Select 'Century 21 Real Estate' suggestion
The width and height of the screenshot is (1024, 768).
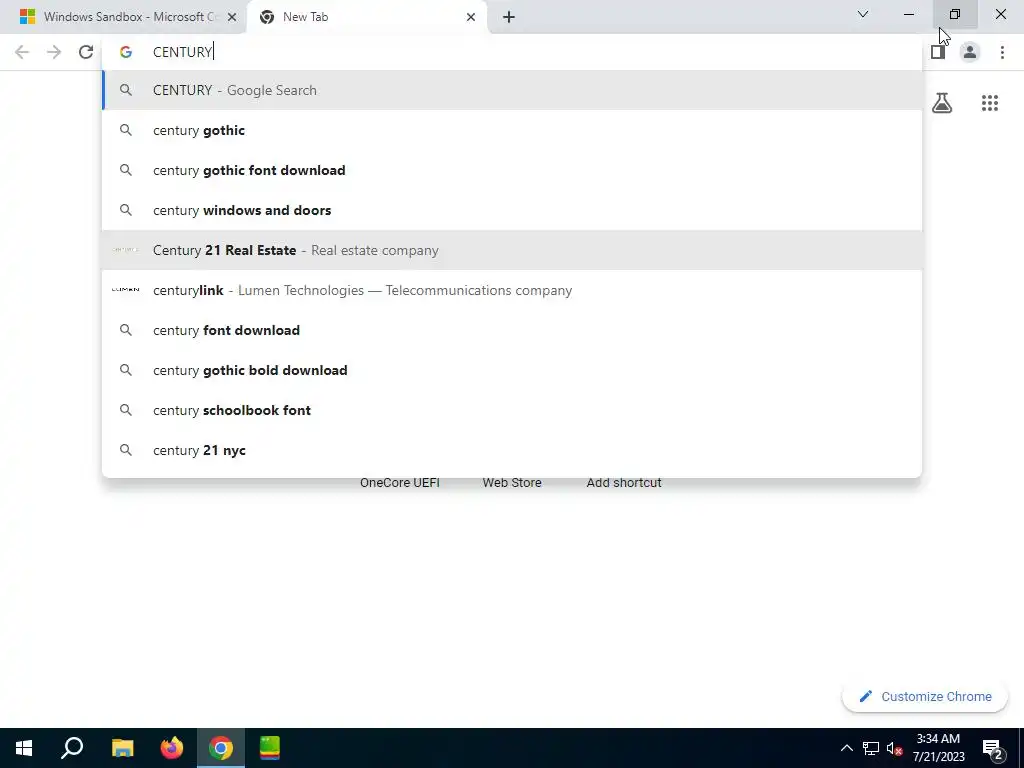[512, 250]
